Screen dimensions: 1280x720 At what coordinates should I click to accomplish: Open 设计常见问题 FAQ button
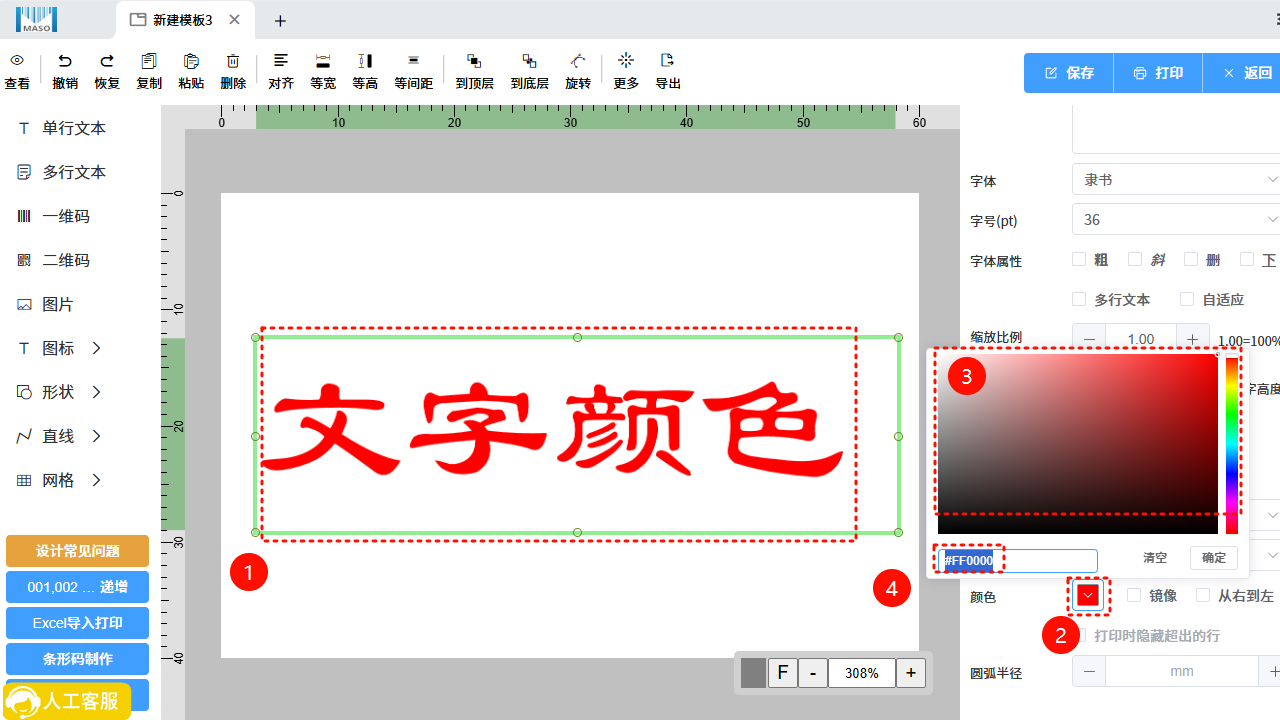tap(77, 551)
